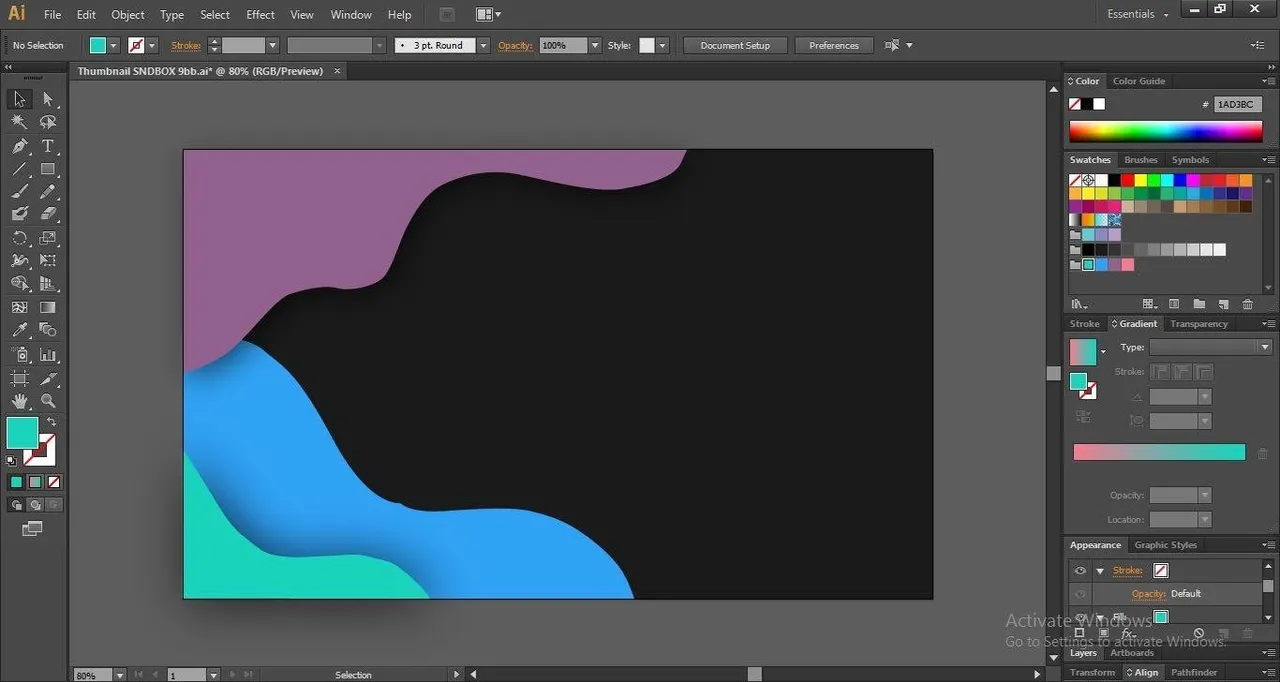The width and height of the screenshot is (1280, 682).
Task: Open the Effect menu
Action: 260,15
